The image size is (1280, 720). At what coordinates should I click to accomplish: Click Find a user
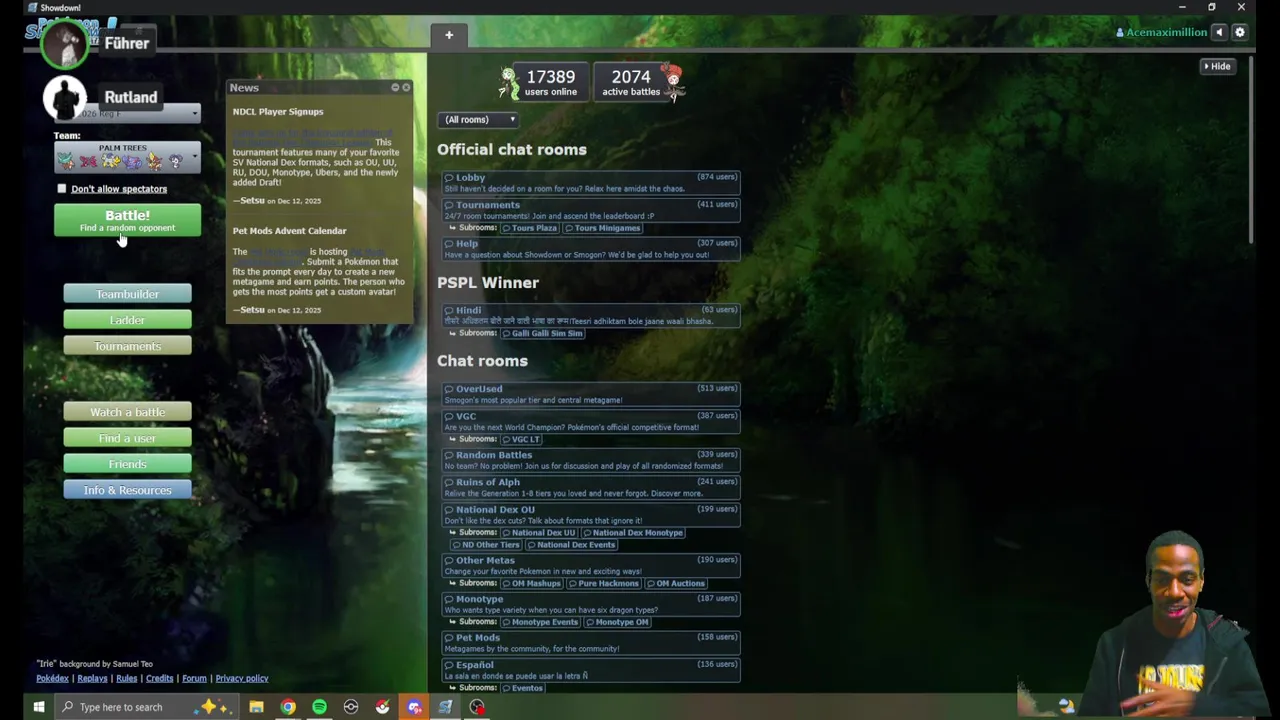127,438
